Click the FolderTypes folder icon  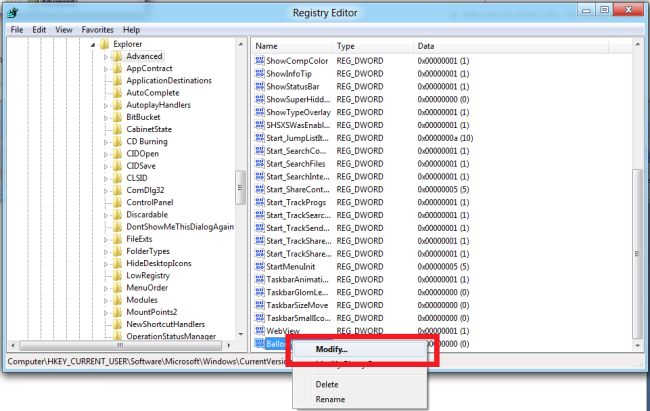tap(118, 251)
